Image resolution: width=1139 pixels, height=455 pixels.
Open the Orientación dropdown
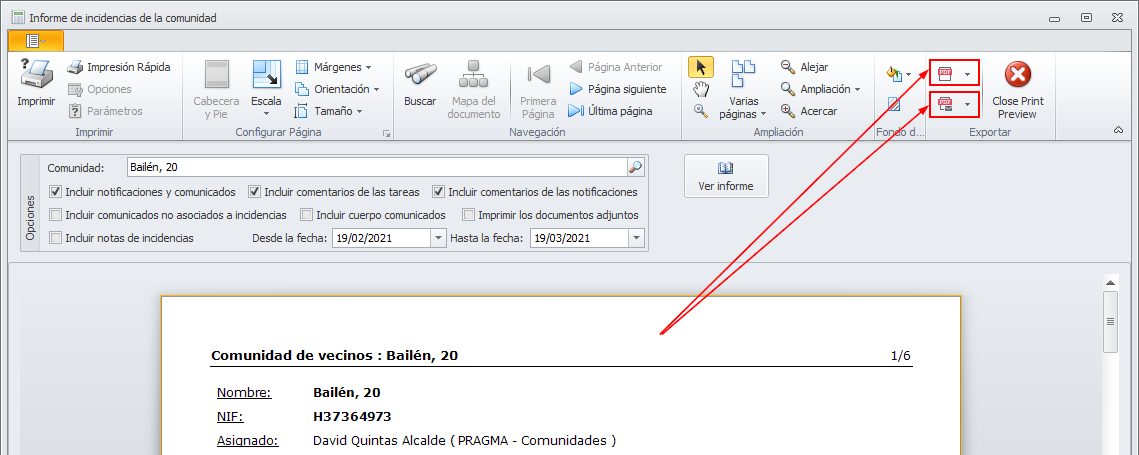tap(338, 89)
